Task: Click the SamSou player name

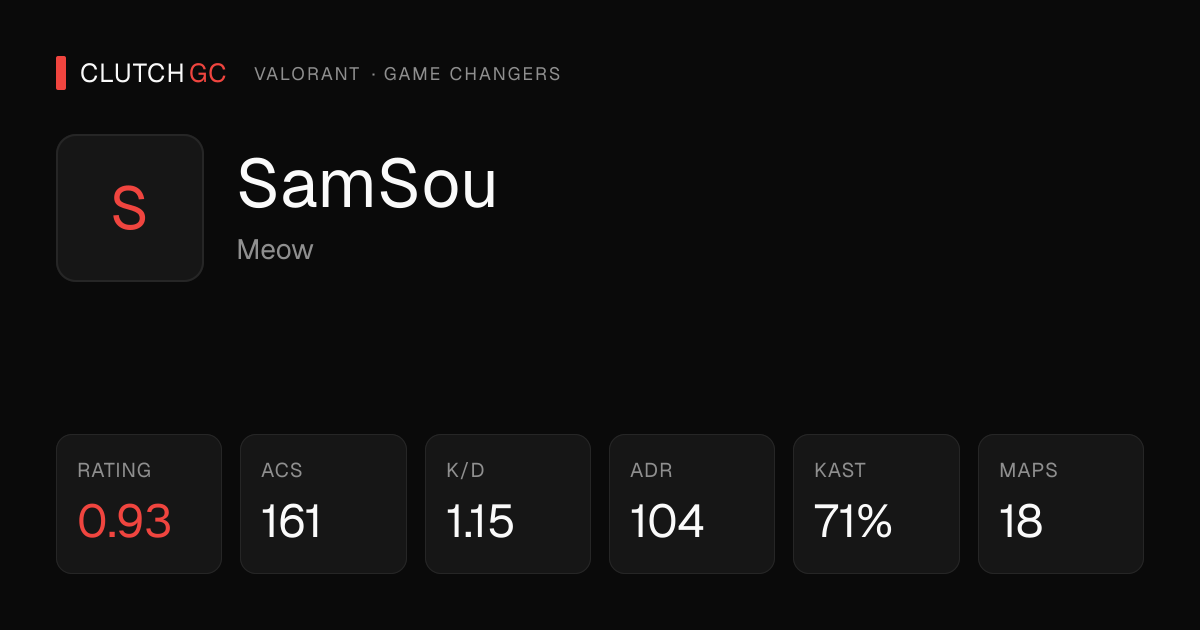Action: pos(367,184)
